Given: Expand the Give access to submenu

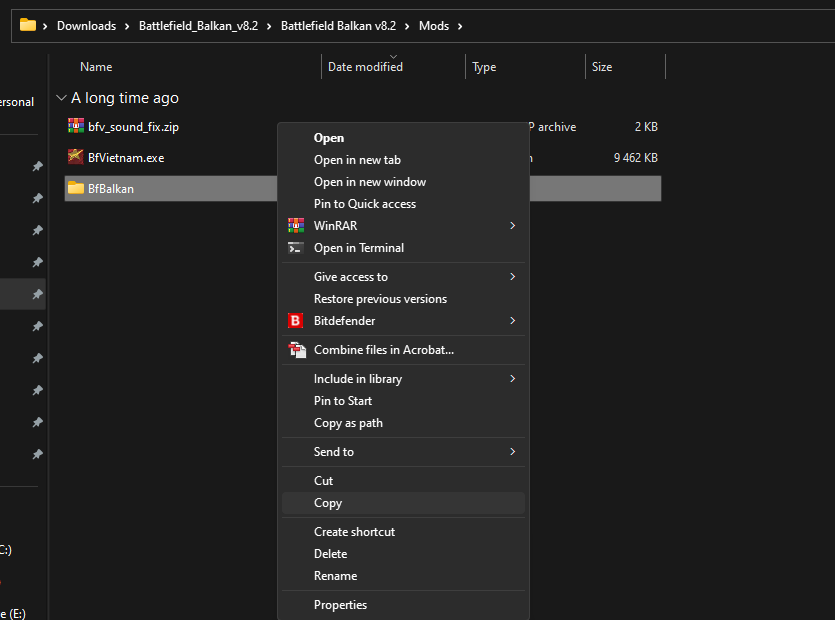Looking at the screenshot, I should point(512,277).
